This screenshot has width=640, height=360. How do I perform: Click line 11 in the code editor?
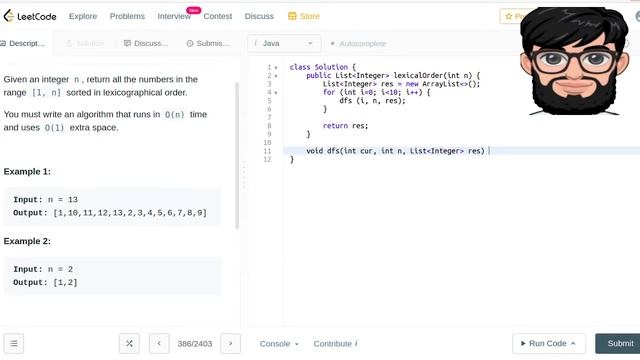pyautogui.click(x=462, y=151)
